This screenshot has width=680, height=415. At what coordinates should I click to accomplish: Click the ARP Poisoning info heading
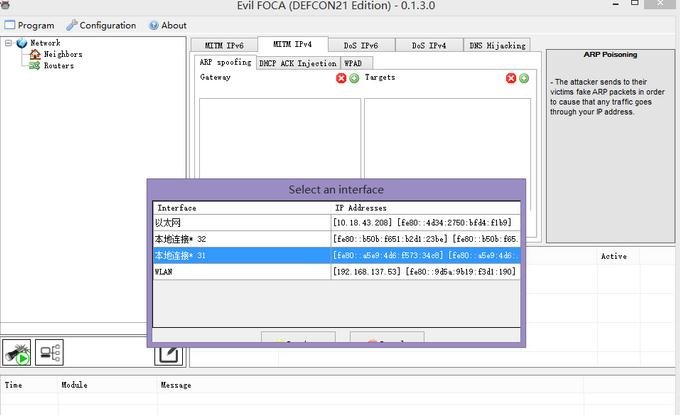(610, 55)
